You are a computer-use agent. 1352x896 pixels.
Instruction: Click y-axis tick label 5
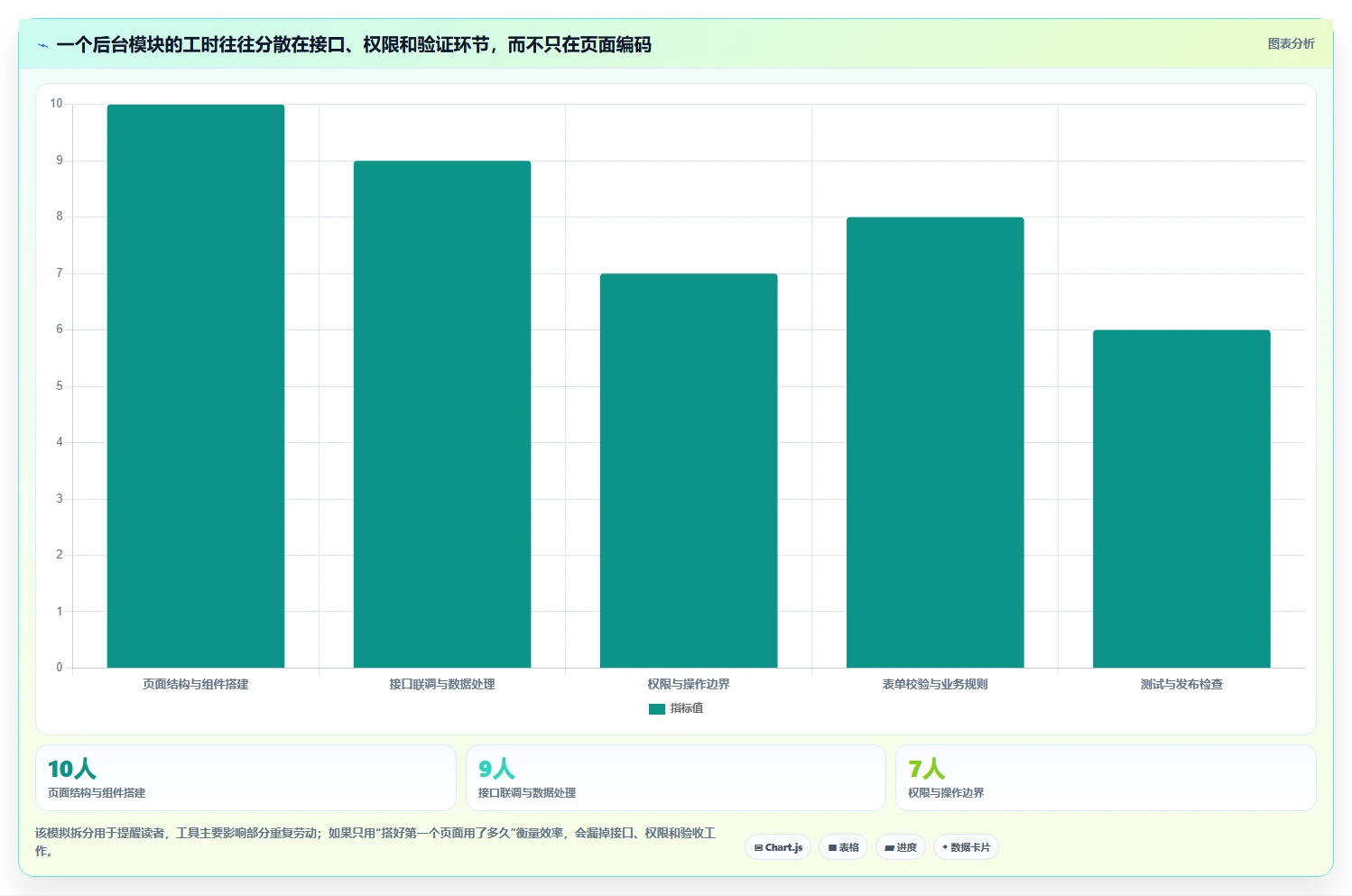[60, 386]
